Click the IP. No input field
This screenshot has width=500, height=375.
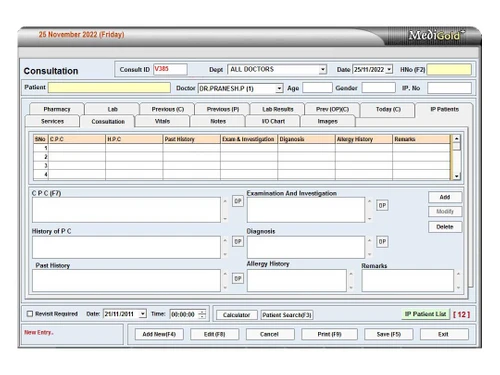point(449,88)
